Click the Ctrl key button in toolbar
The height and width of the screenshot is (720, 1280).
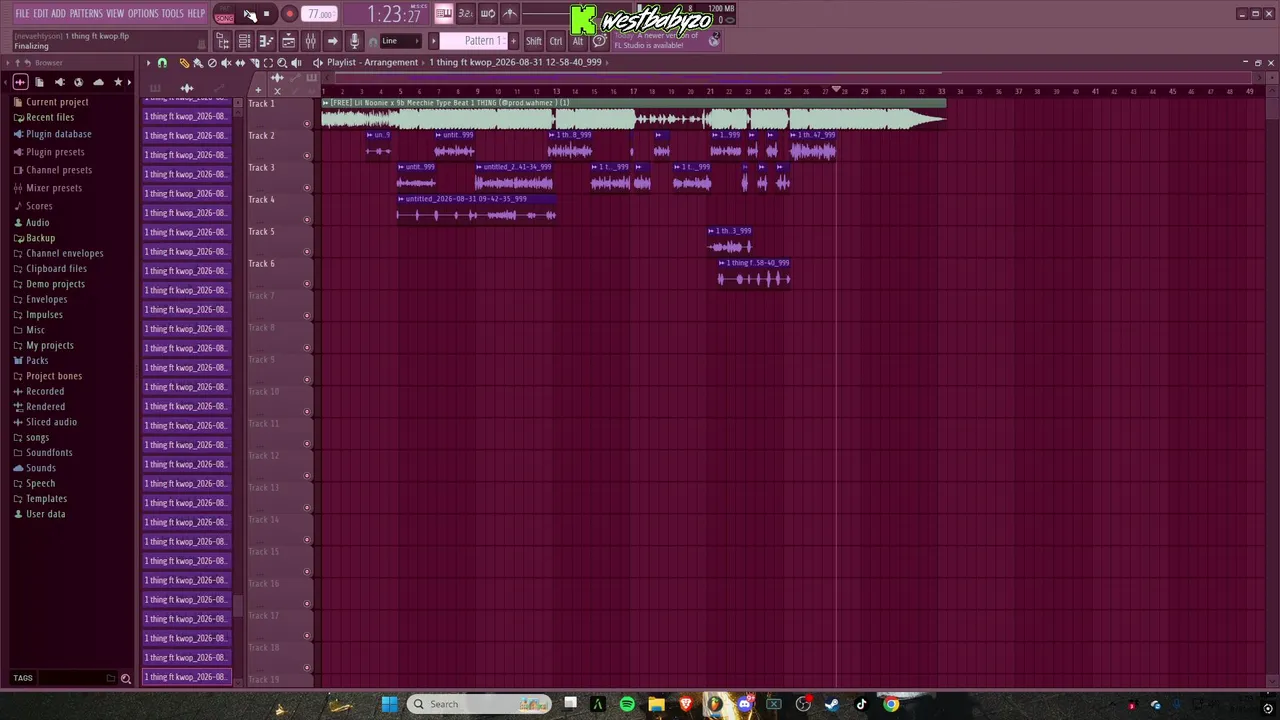[x=556, y=41]
